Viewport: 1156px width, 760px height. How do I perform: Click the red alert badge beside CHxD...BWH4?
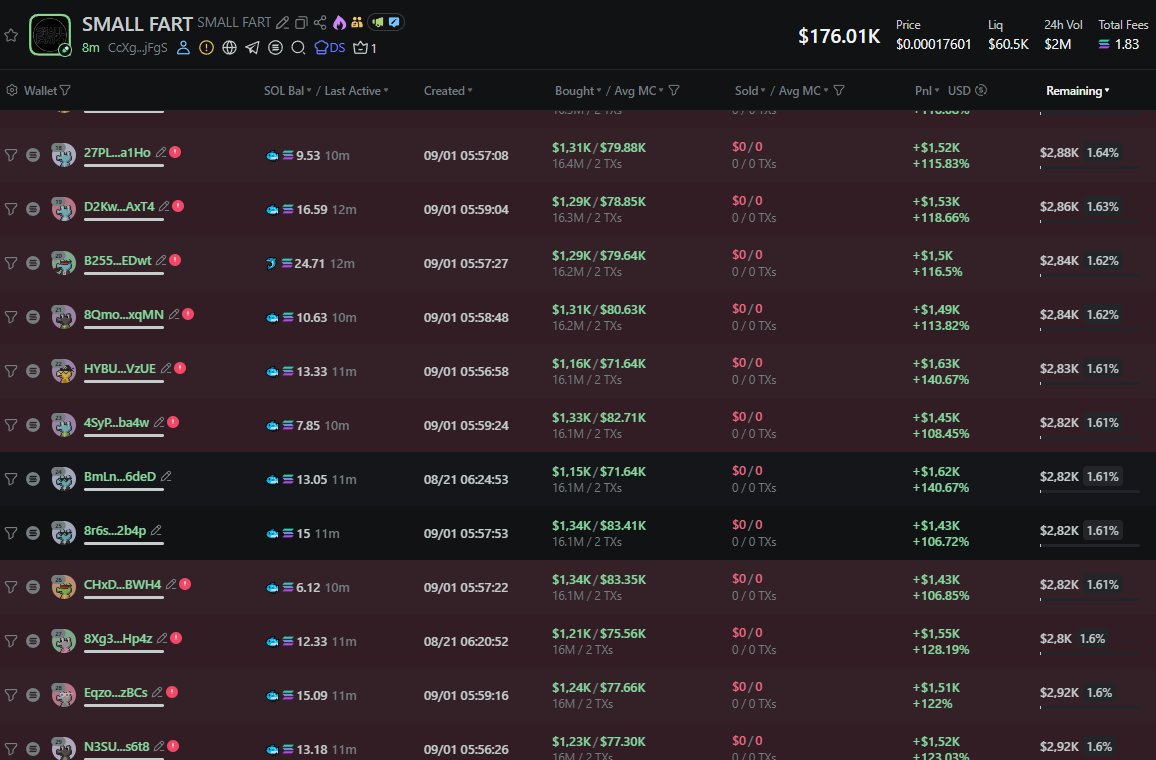[x=185, y=584]
